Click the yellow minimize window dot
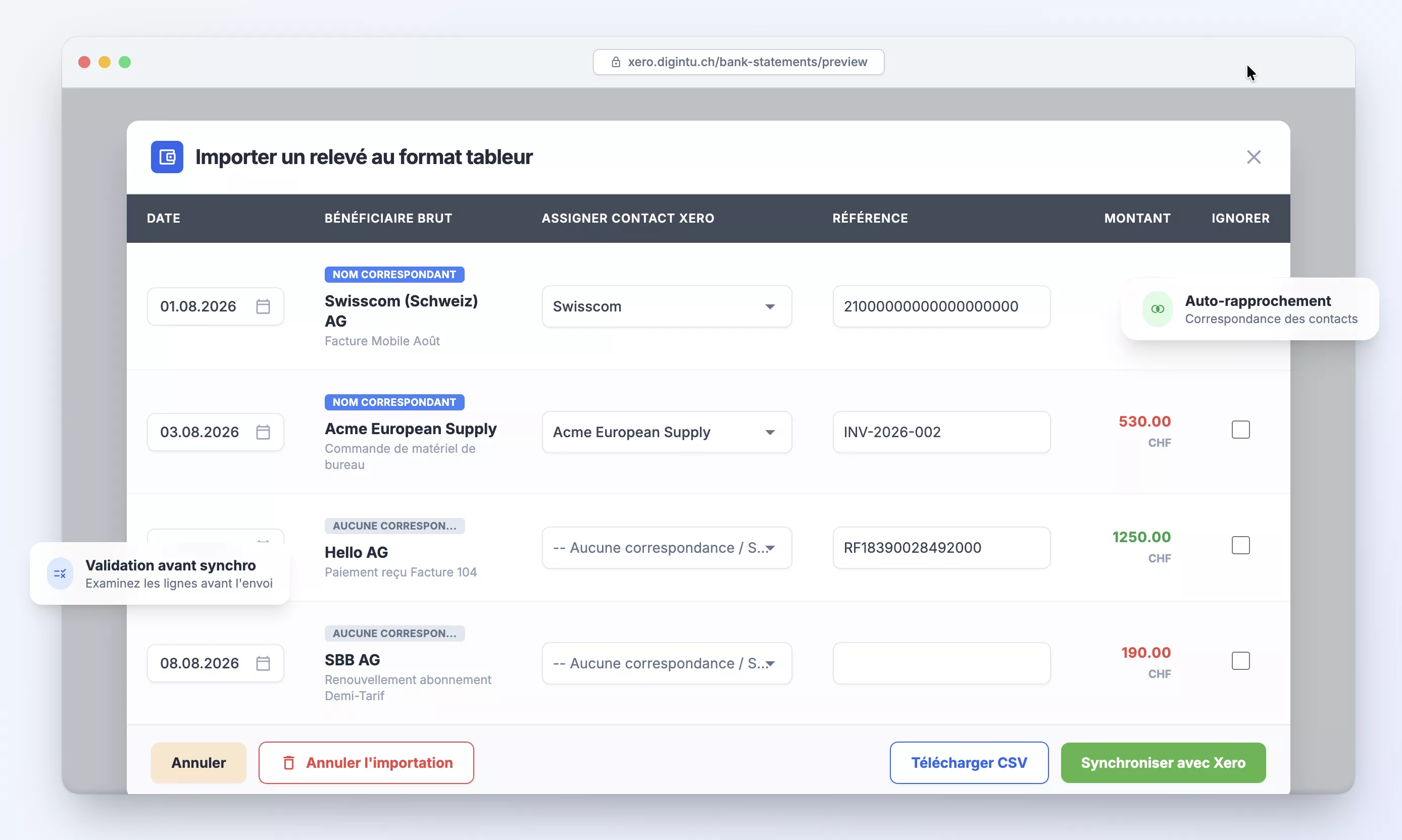Image resolution: width=1402 pixels, height=840 pixels. tap(105, 62)
